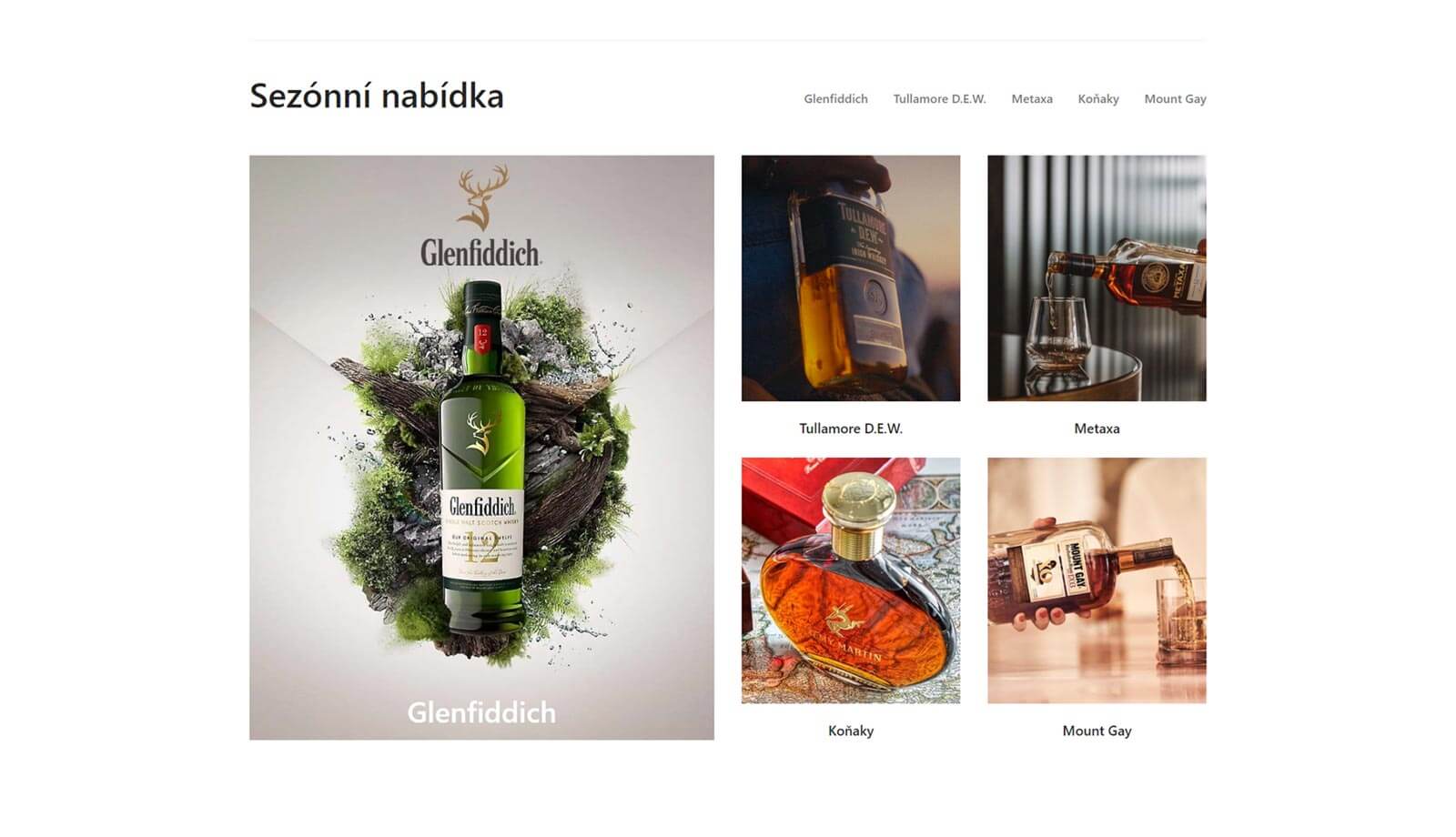Click the large Glenfiddich bottle banner
This screenshot has width=1456, height=837.
tap(481, 447)
